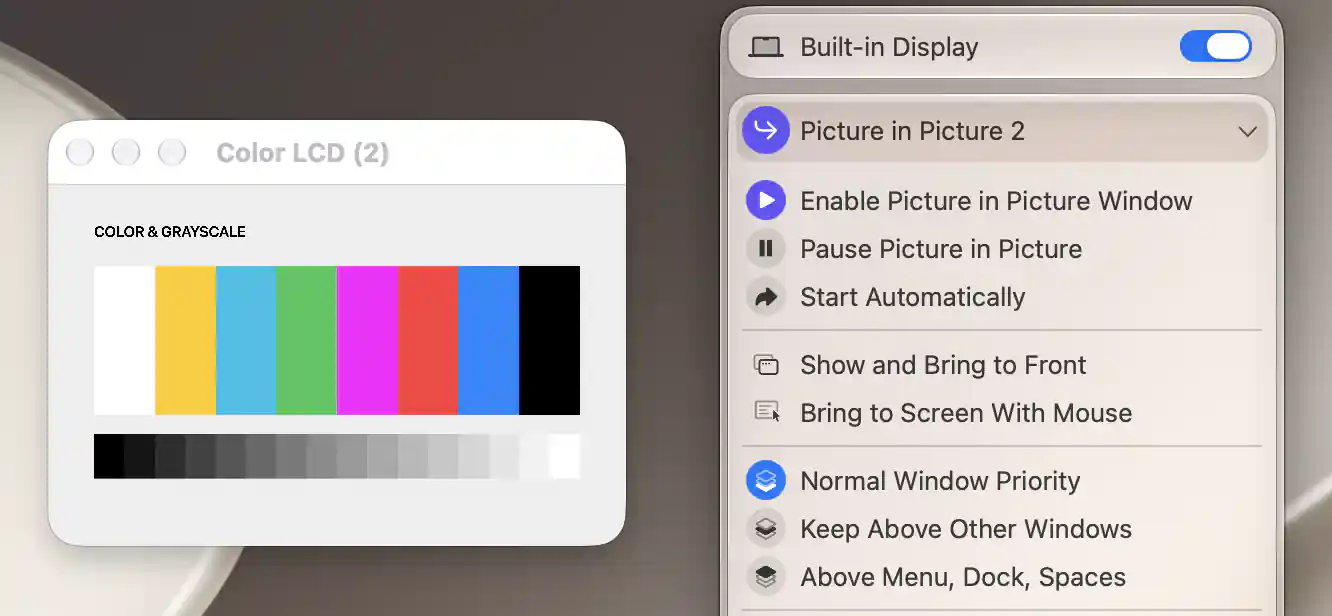Viewport: 1332px width, 616px height.
Task: Click the yellow color bar in Color LCD window
Action: tap(185, 340)
